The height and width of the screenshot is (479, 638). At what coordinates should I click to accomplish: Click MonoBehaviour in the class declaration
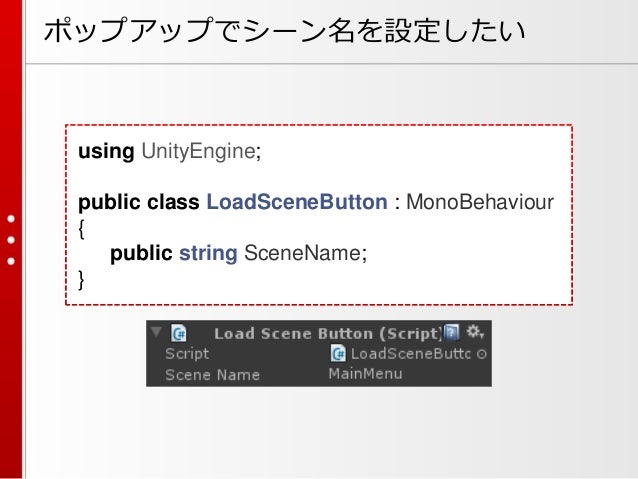[480, 202]
